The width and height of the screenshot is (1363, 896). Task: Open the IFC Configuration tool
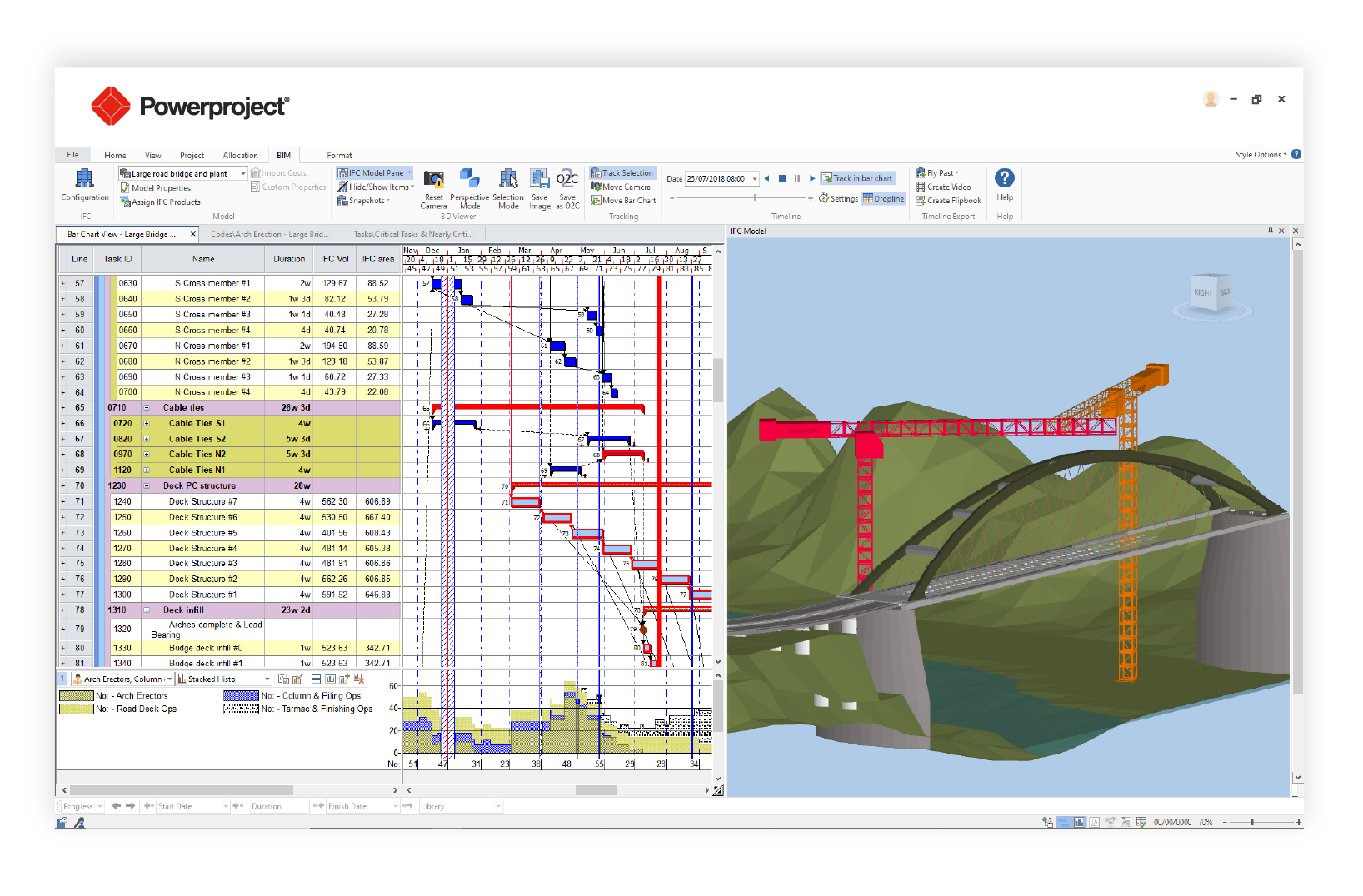84,178
